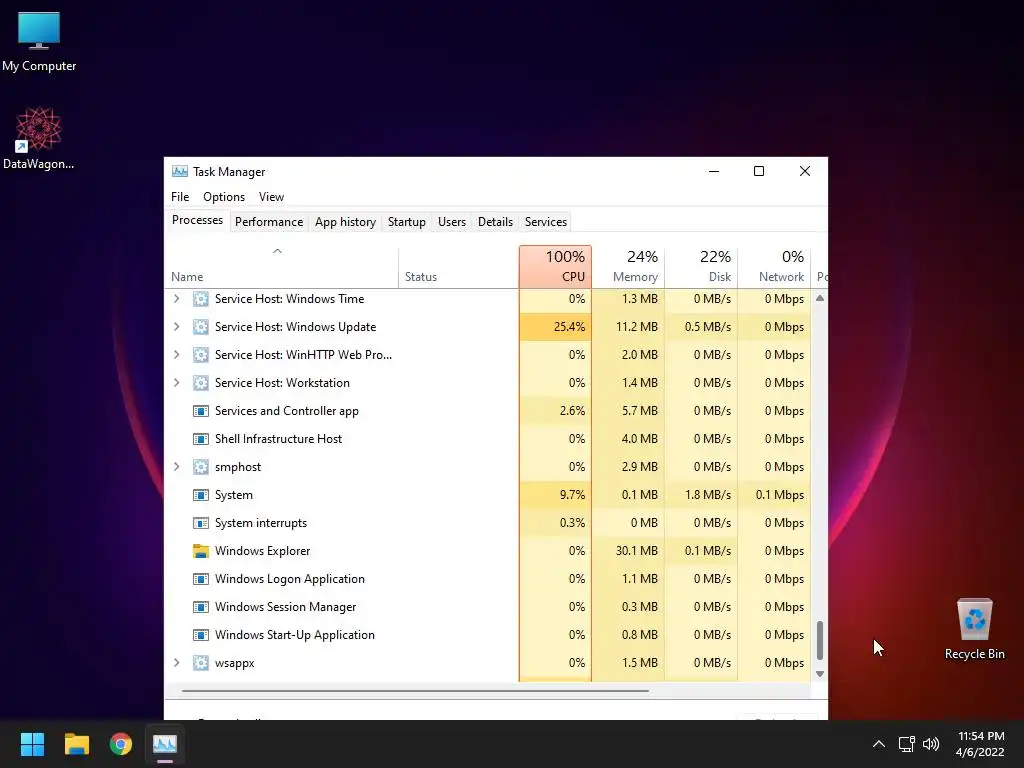
Task: Expand Service Host: Workstation group
Action: 176,383
